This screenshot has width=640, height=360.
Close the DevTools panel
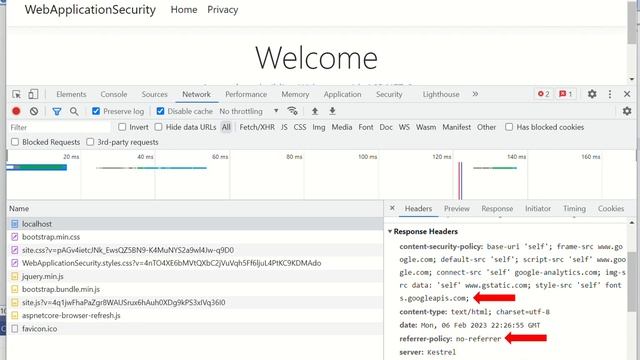point(627,94)
